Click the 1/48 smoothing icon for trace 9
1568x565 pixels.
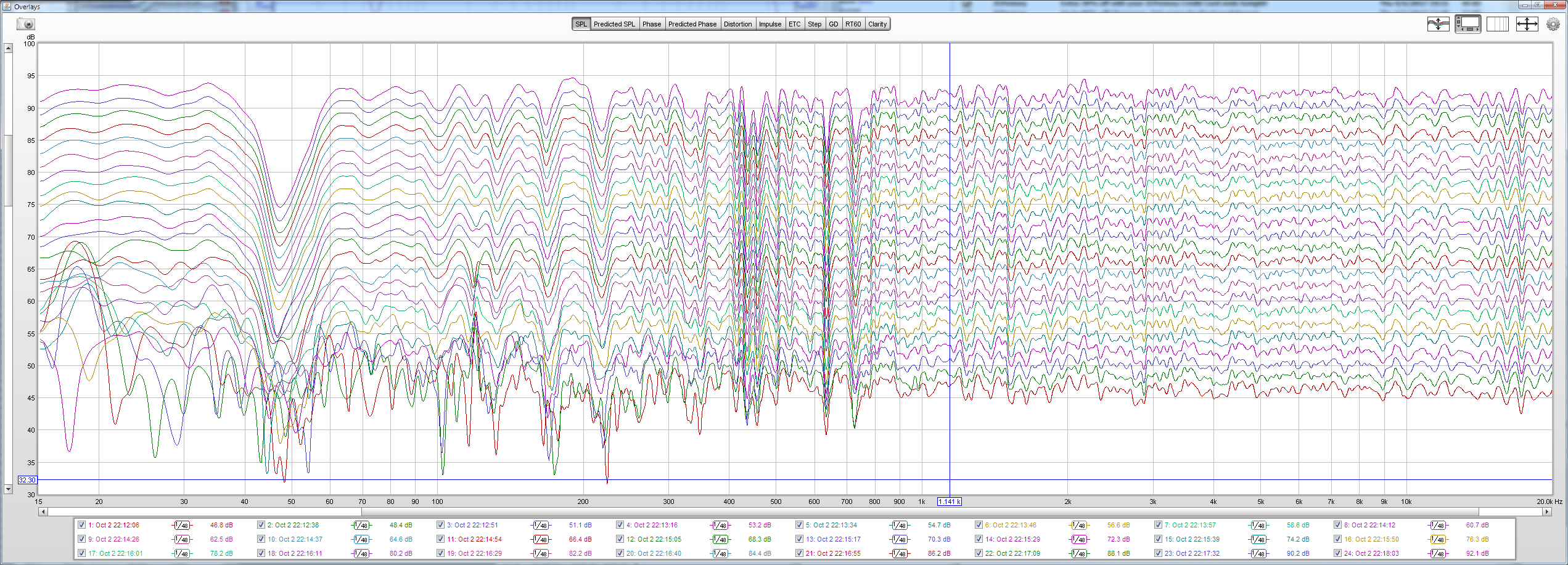pos(182,540)
